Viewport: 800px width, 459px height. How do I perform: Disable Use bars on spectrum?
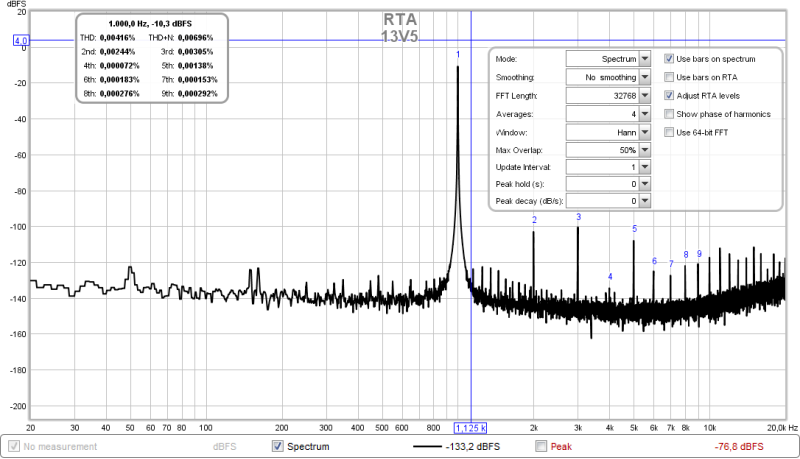[670, 59]
